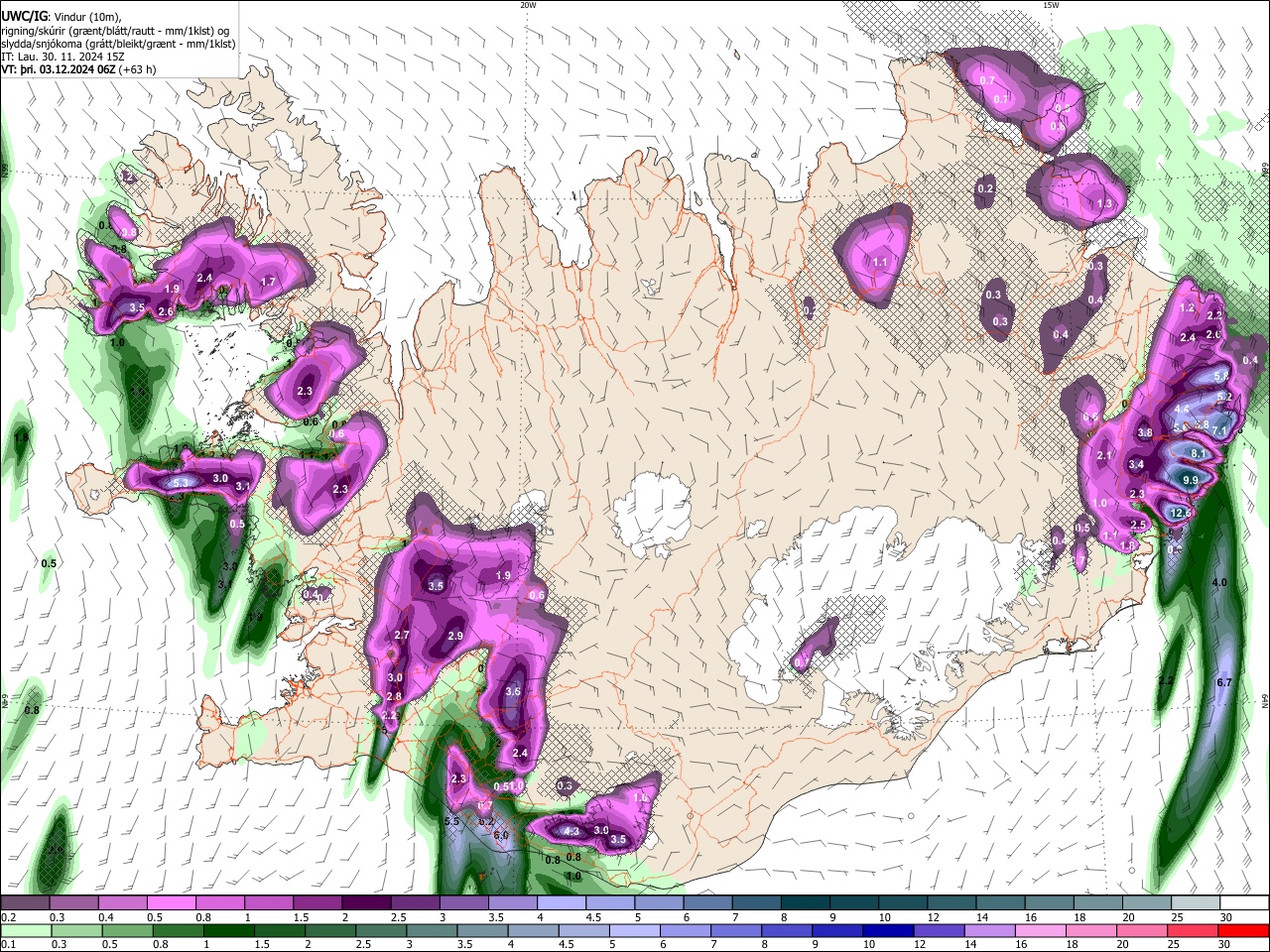Click the 5.5 value offshore southwest
The height and width of the screenshot is (952, 1270).
click(451, 821)
